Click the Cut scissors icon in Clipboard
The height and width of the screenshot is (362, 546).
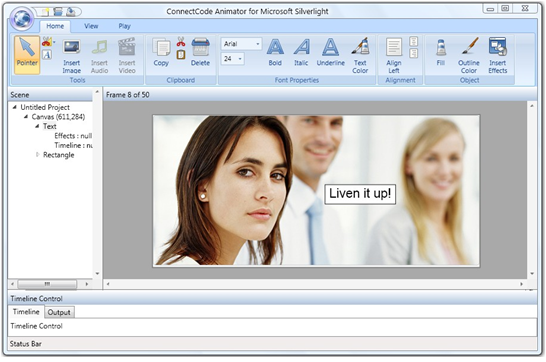(x=181, y=42)
